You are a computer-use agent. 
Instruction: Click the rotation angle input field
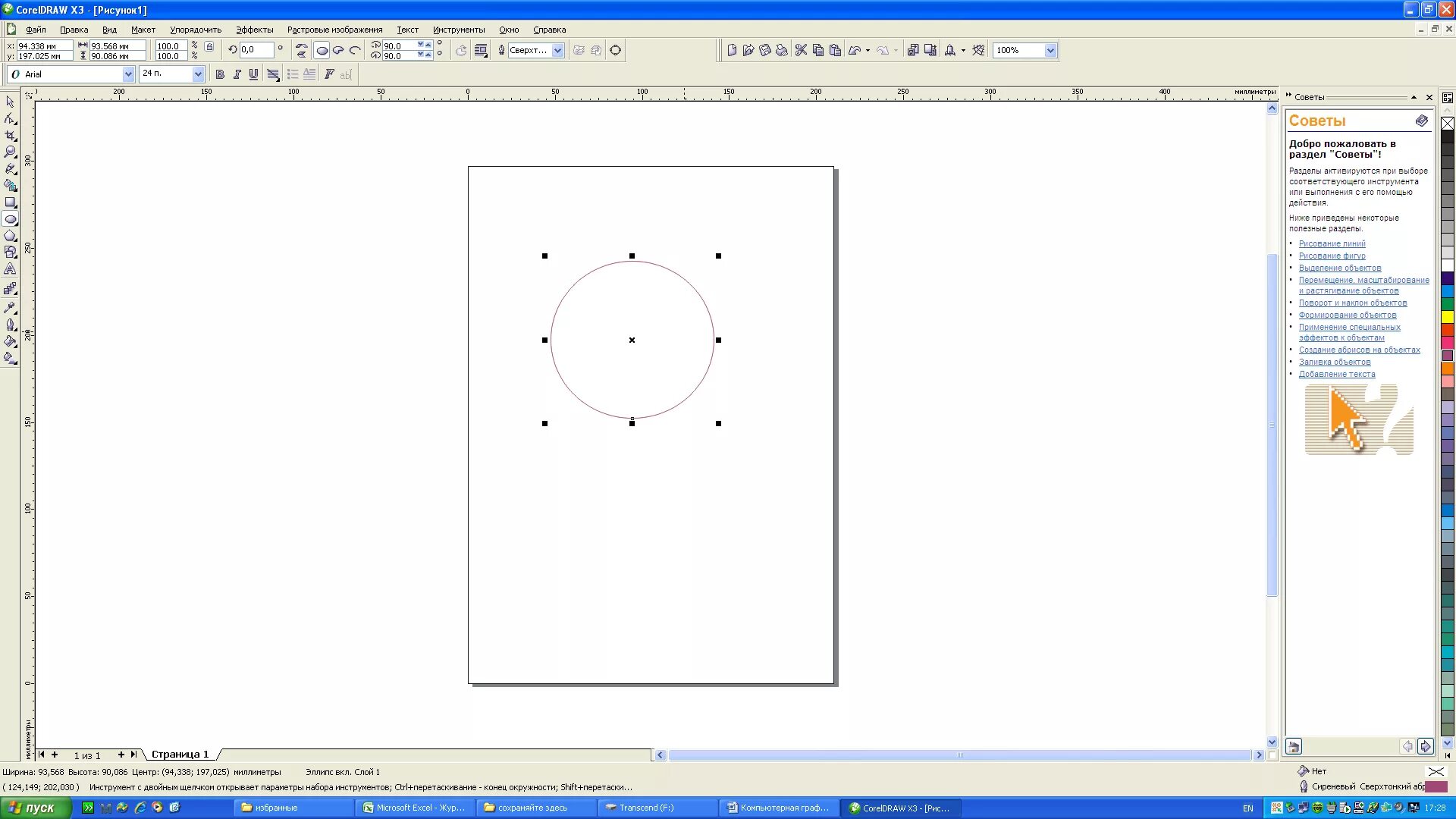click(256, 50)
